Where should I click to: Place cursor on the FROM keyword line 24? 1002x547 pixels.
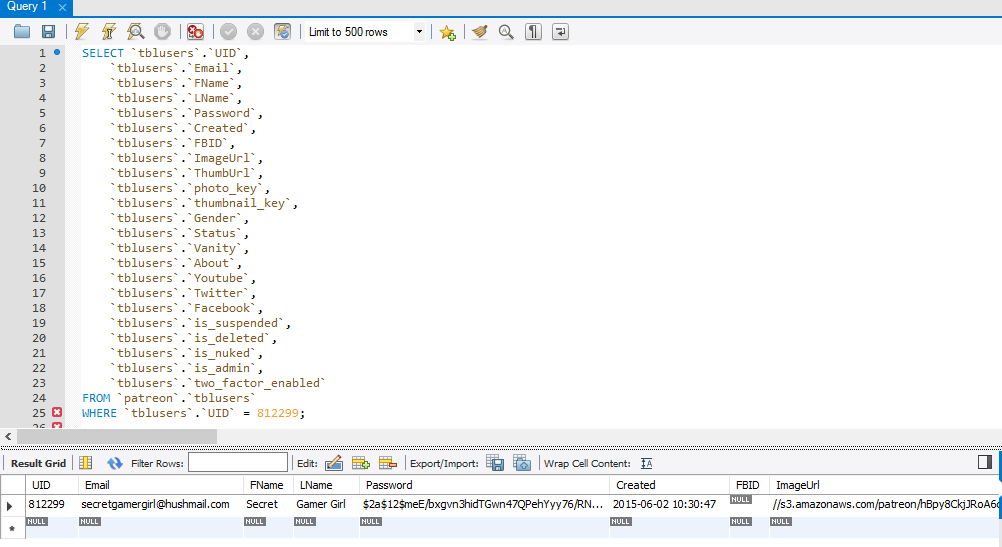click(96, 398)
